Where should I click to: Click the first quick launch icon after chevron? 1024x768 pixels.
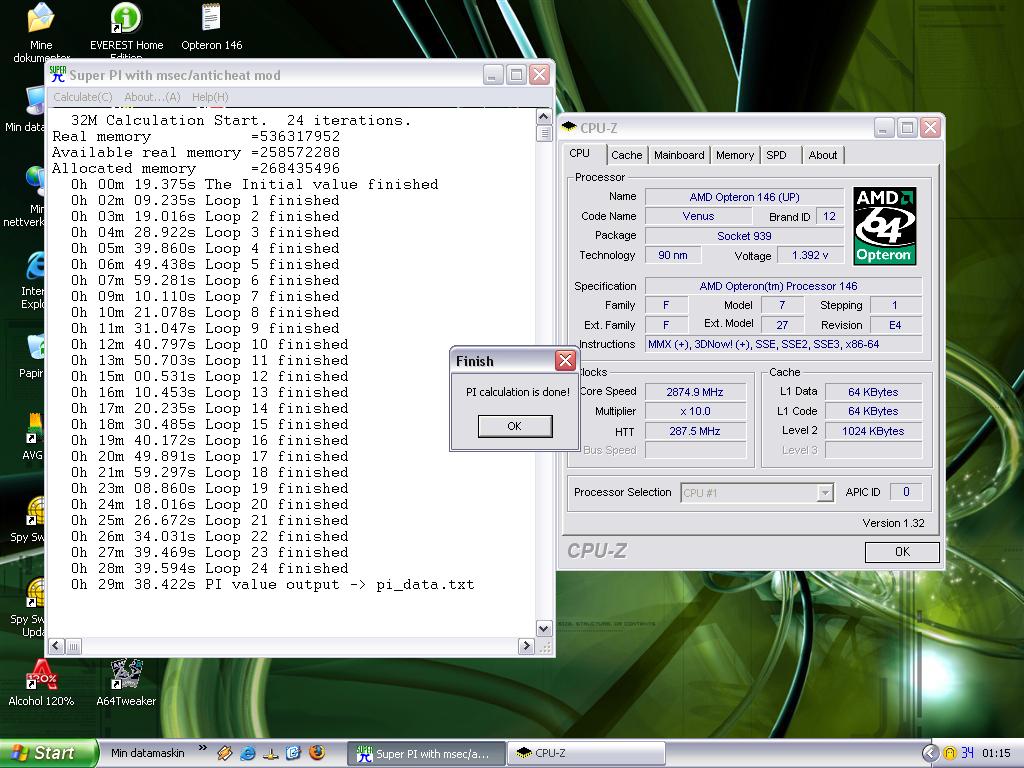pos(225,753)
